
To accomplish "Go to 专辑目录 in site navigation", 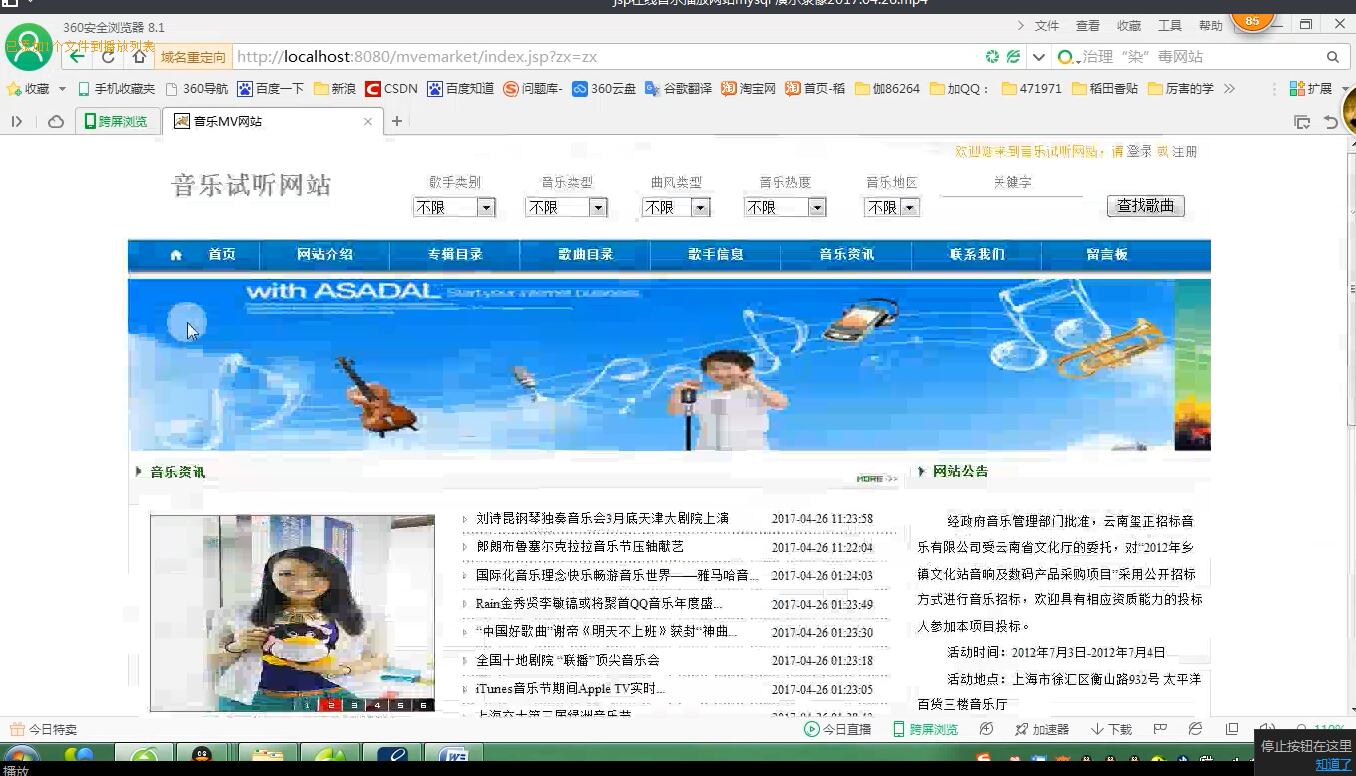I will [455, 255].
